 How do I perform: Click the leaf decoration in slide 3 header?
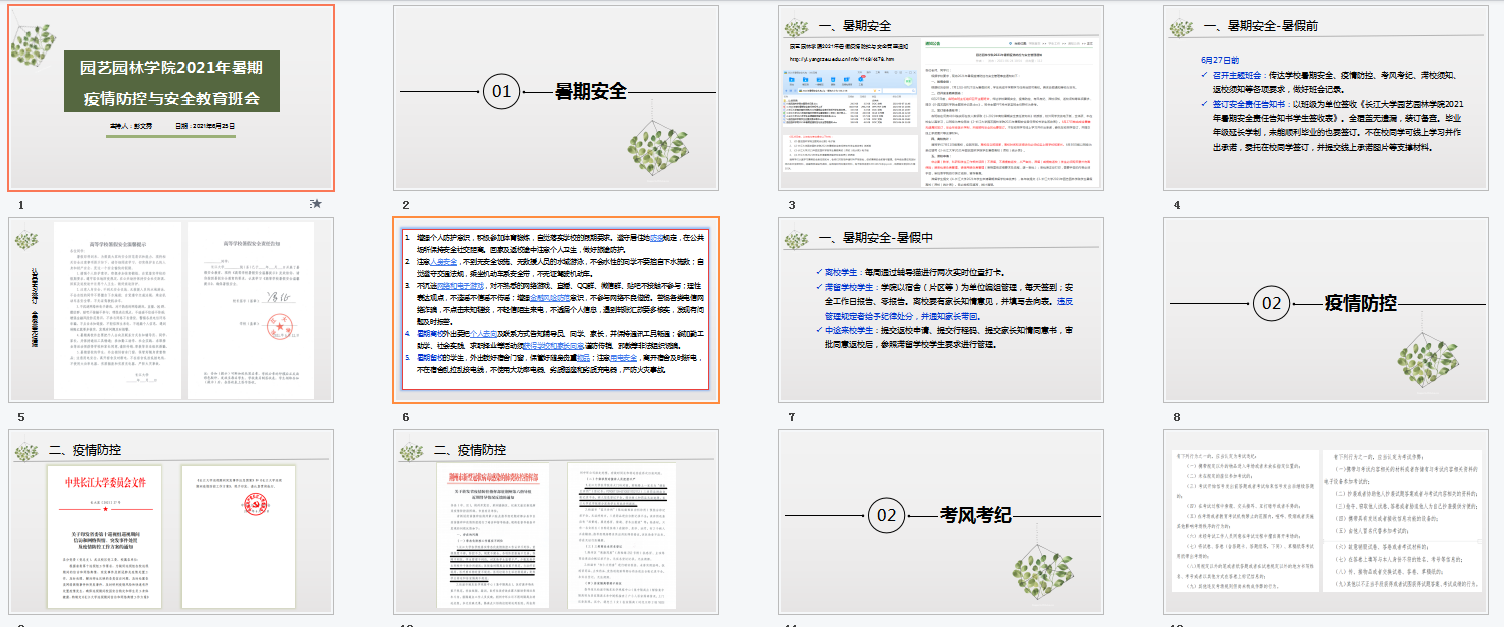point(797,26)
